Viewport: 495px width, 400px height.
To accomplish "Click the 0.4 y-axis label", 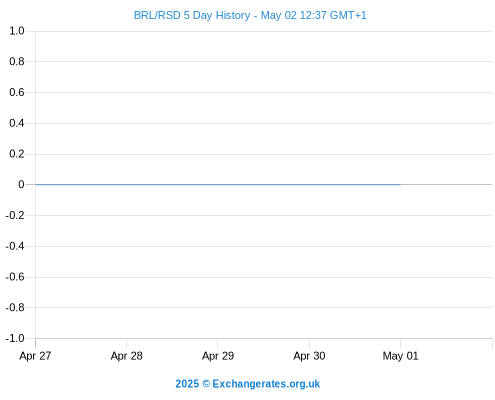I will point(17,123).
